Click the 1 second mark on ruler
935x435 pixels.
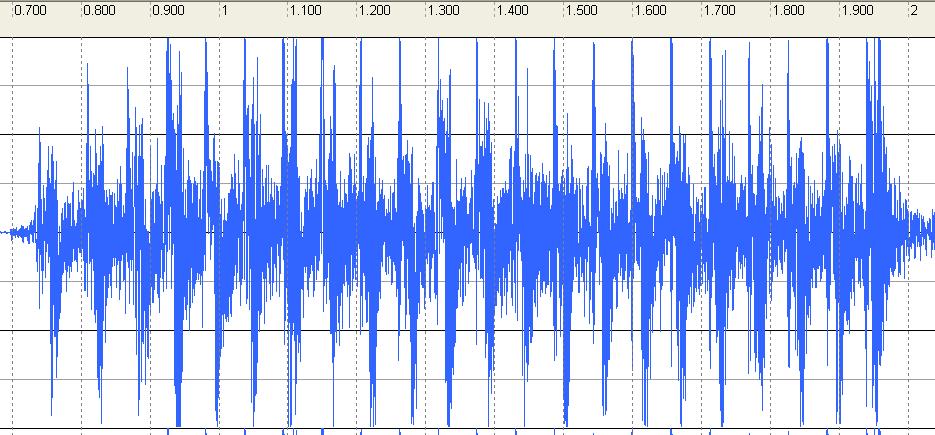coord(225,11)
